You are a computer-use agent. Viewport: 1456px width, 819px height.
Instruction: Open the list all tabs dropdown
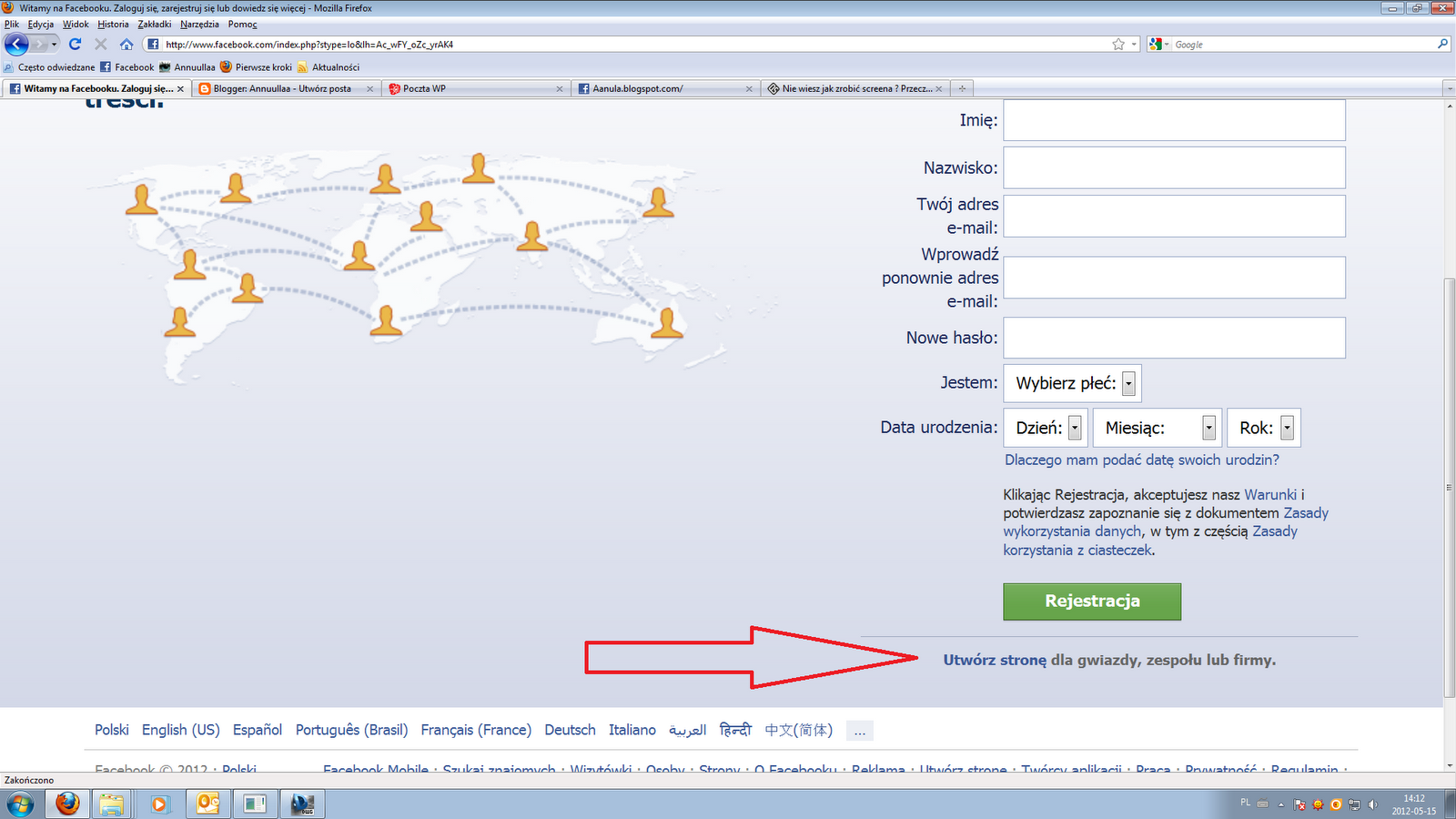(1449, 88)
